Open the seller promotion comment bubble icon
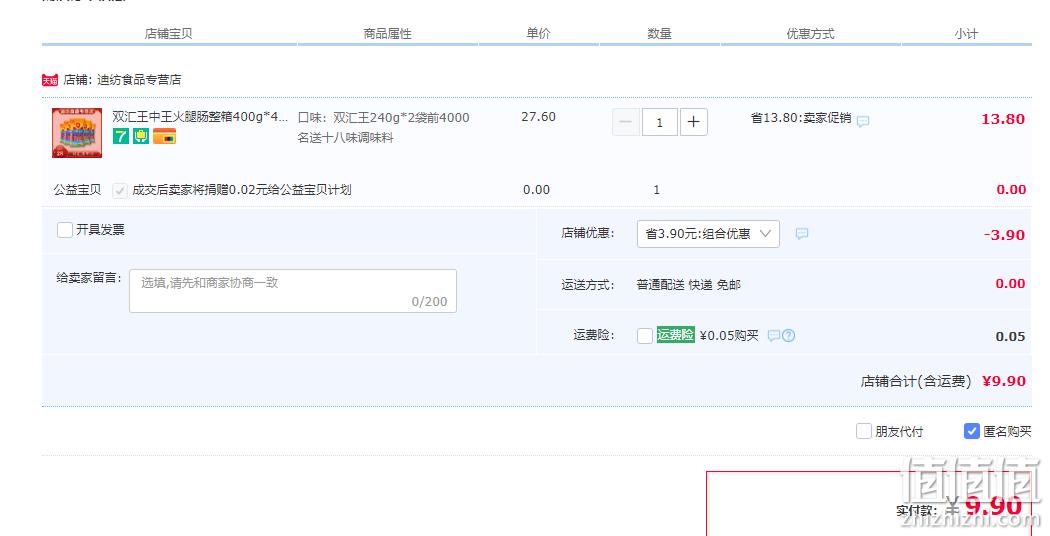The image size is (1050, 536). coord(863,121)
